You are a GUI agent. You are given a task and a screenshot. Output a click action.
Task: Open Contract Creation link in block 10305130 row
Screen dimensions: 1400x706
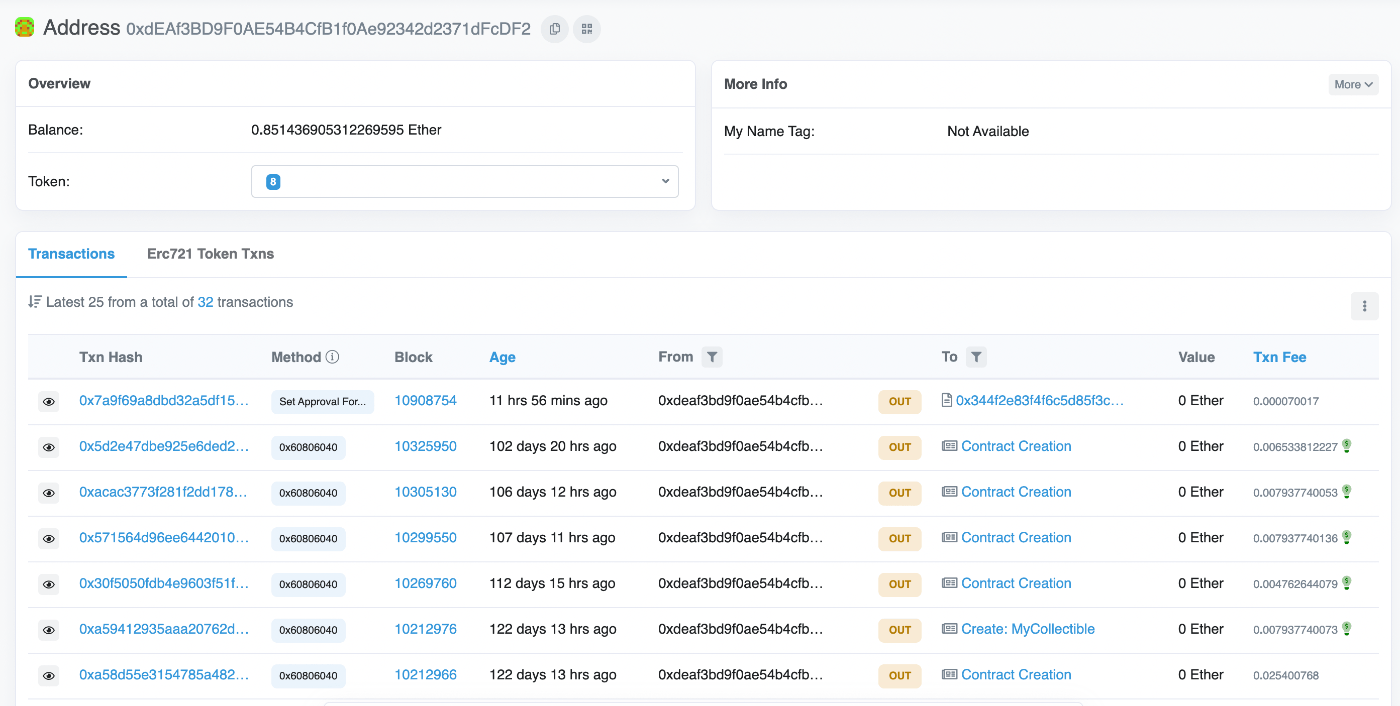1016,492
